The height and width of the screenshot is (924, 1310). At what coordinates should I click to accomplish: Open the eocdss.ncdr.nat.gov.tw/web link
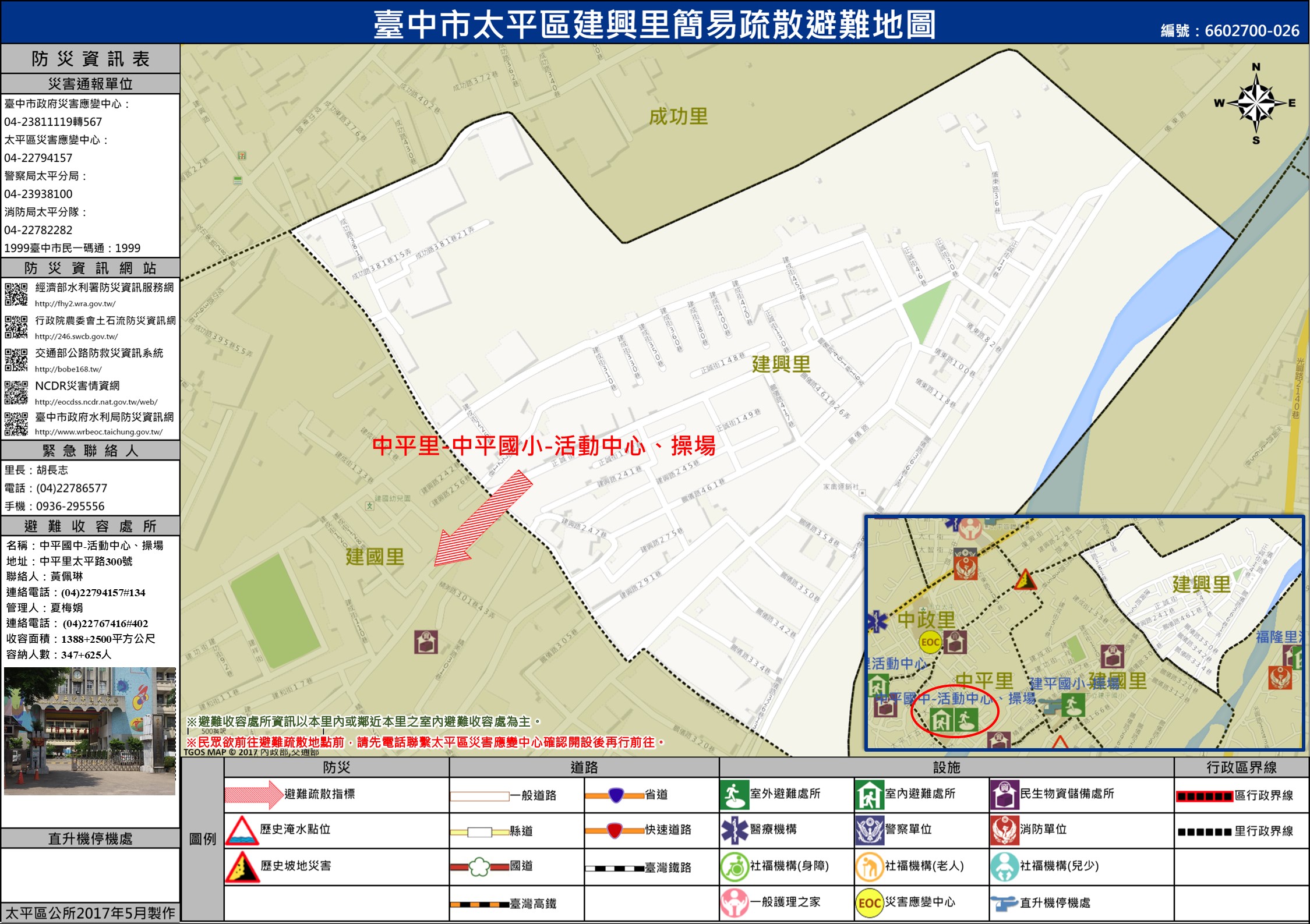pos(96,402)
